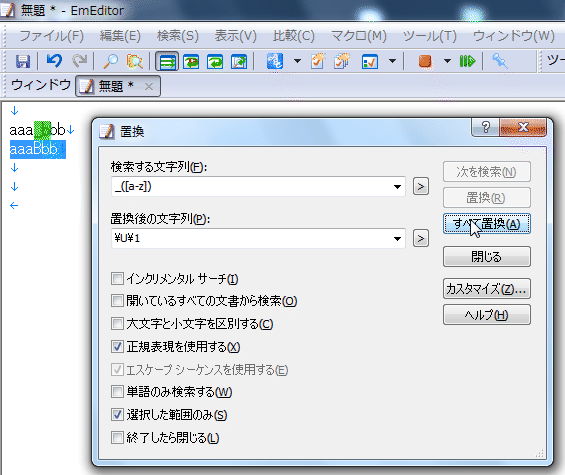Enable 終了したら閉じる checkbox
The height and width of the screenshot is (475, 565).
click(x=117, y=438)
